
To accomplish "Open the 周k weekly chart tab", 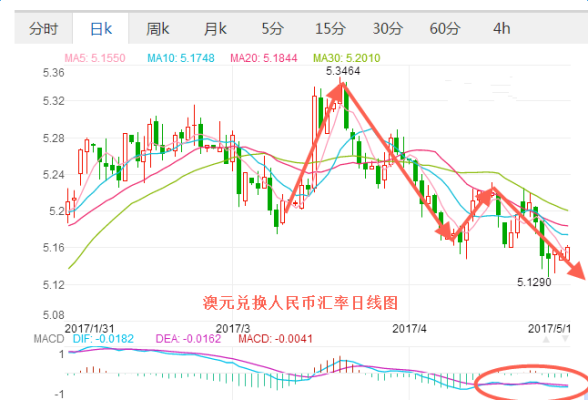I will click(x=158, y=29).
